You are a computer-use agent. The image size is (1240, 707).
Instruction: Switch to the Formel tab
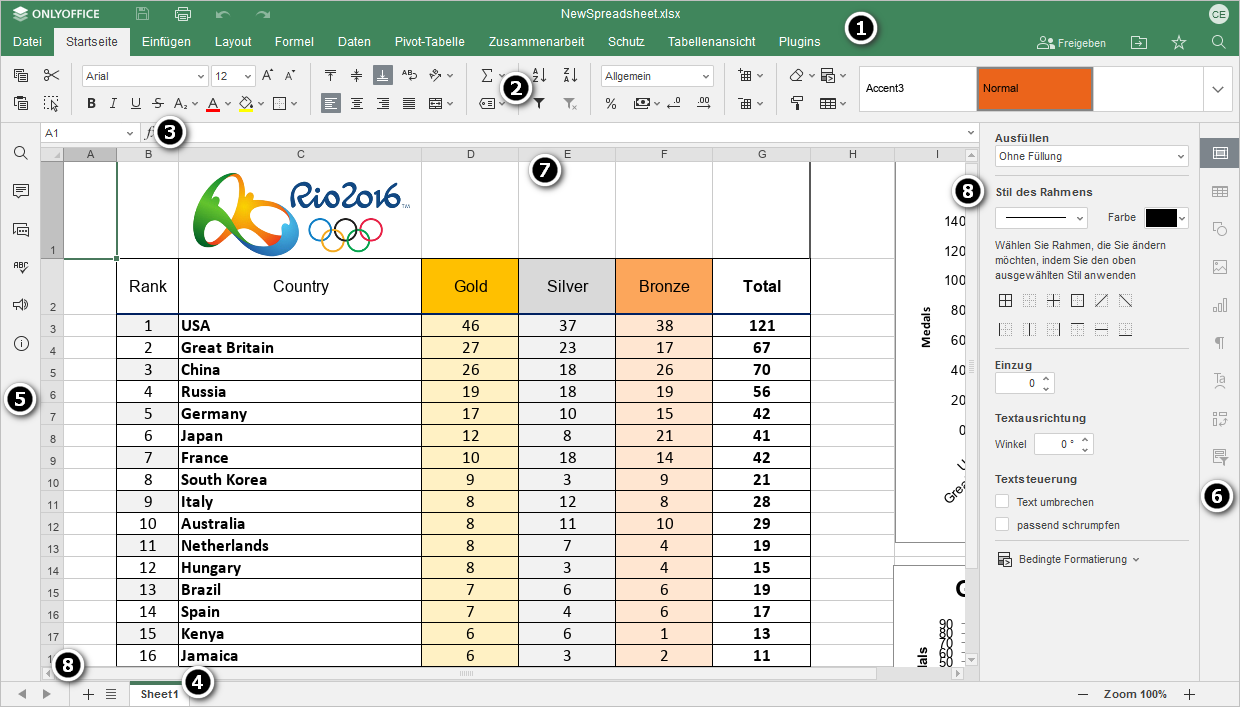294,42
